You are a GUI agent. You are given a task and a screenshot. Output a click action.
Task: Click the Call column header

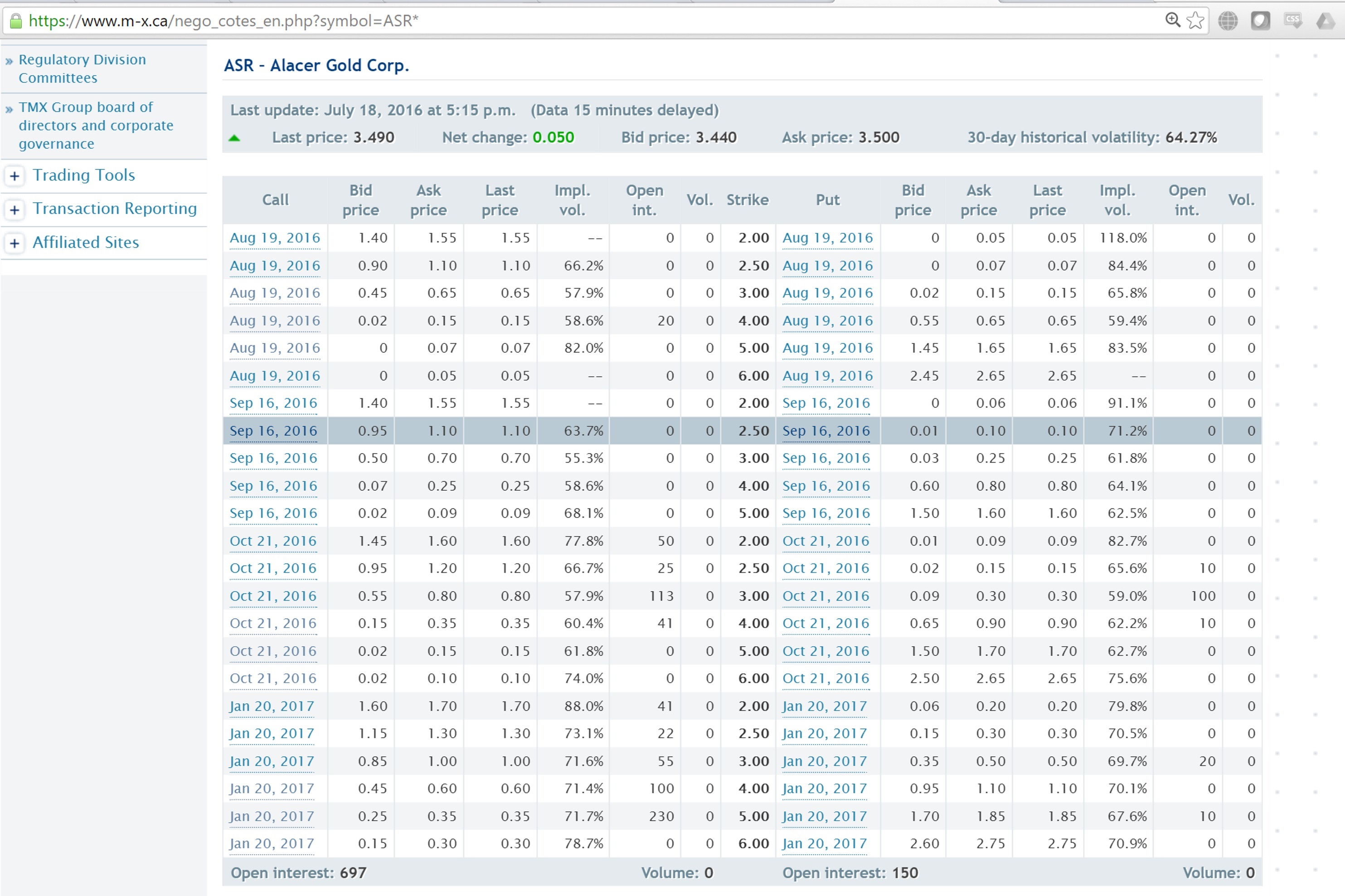(275, 200)
